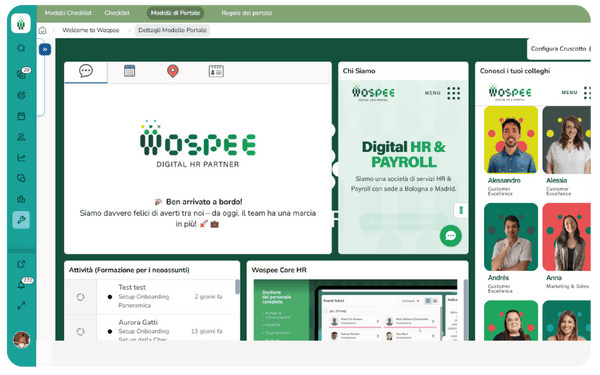Open Andrés's colleague photo card

pos(511,237)
